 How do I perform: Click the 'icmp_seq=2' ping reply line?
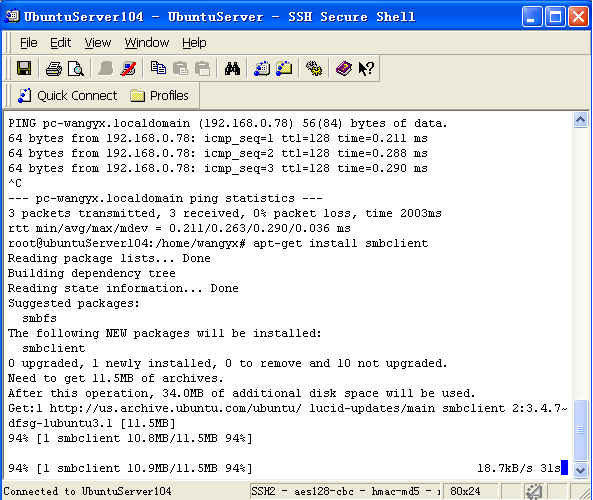coord(218,153)
